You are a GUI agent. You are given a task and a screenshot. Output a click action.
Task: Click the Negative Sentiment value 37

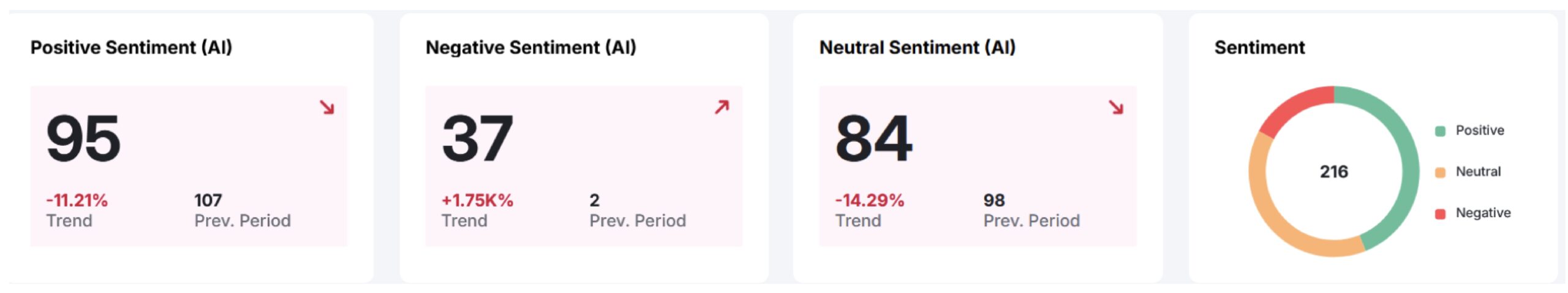tap(477, 139)
